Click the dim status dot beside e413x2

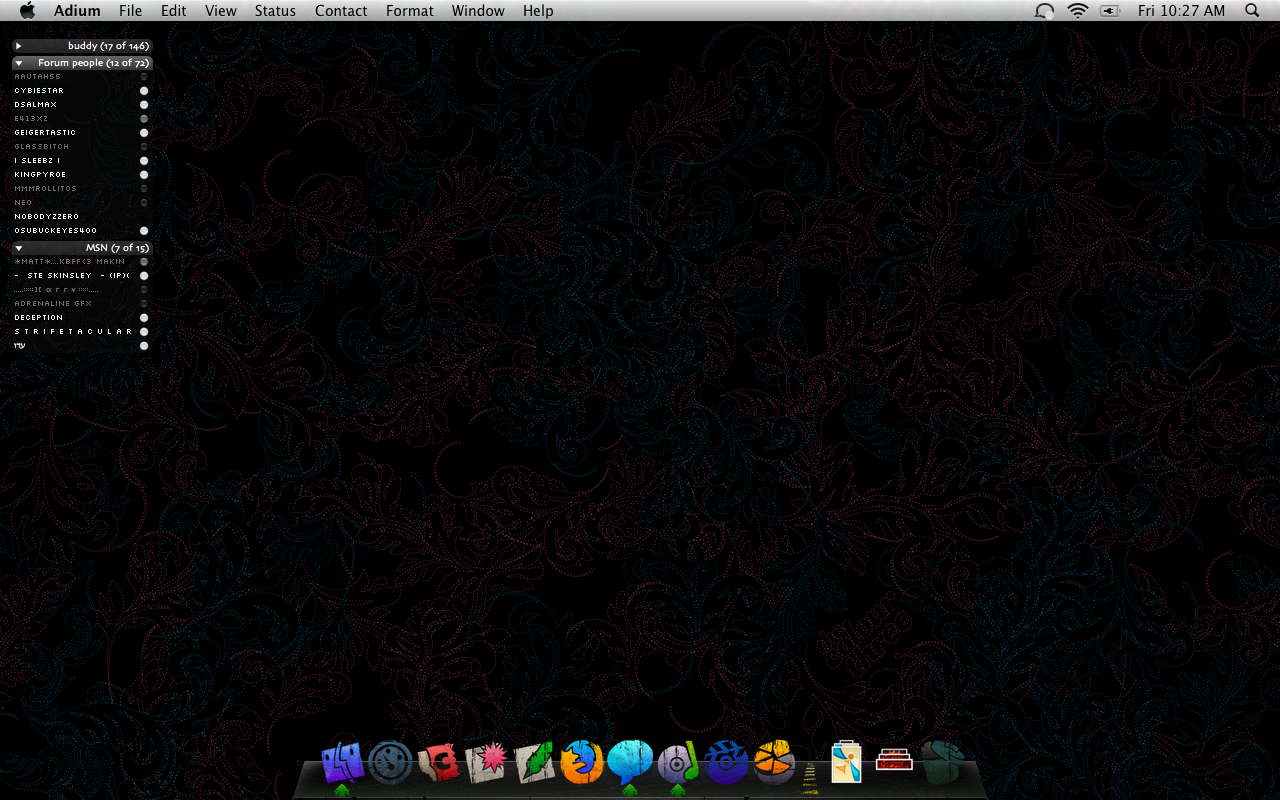144,119
